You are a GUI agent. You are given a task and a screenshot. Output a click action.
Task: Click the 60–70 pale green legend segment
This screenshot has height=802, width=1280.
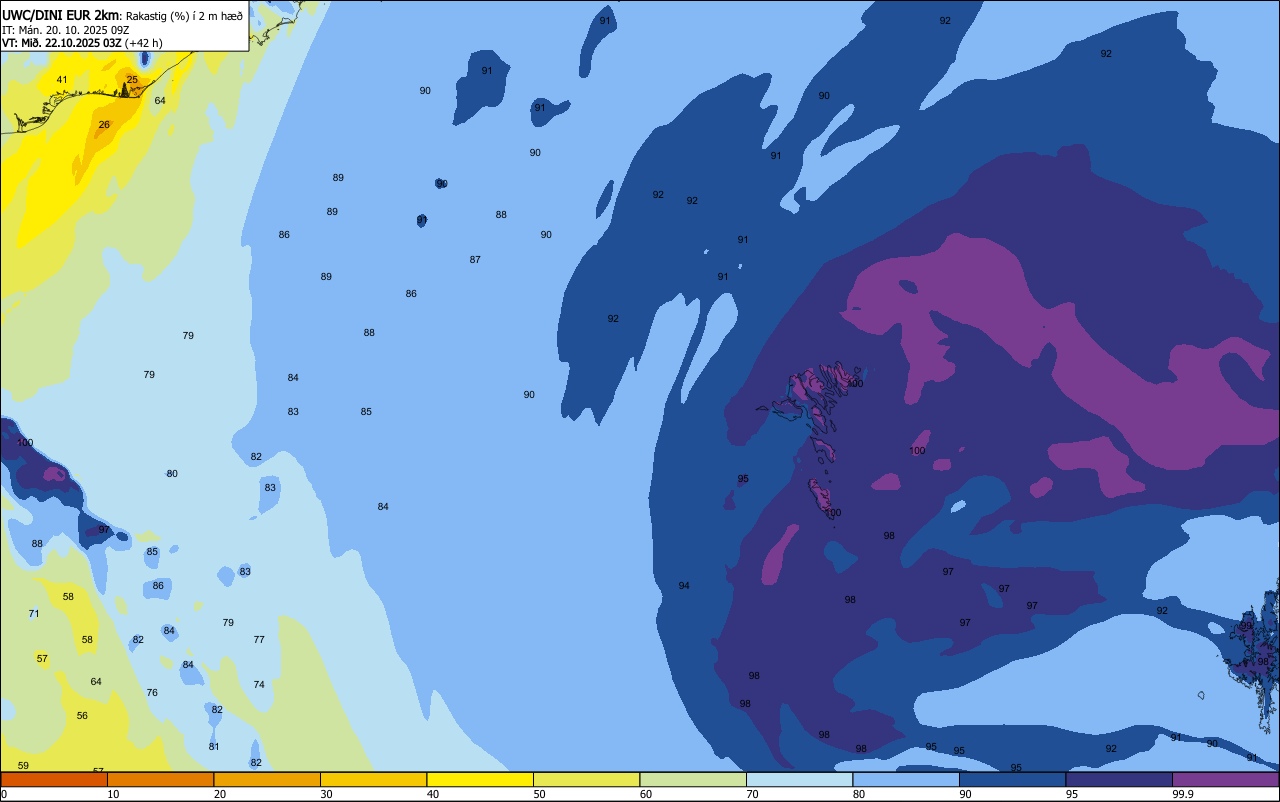pyautogui.click(x=693, y=779)
